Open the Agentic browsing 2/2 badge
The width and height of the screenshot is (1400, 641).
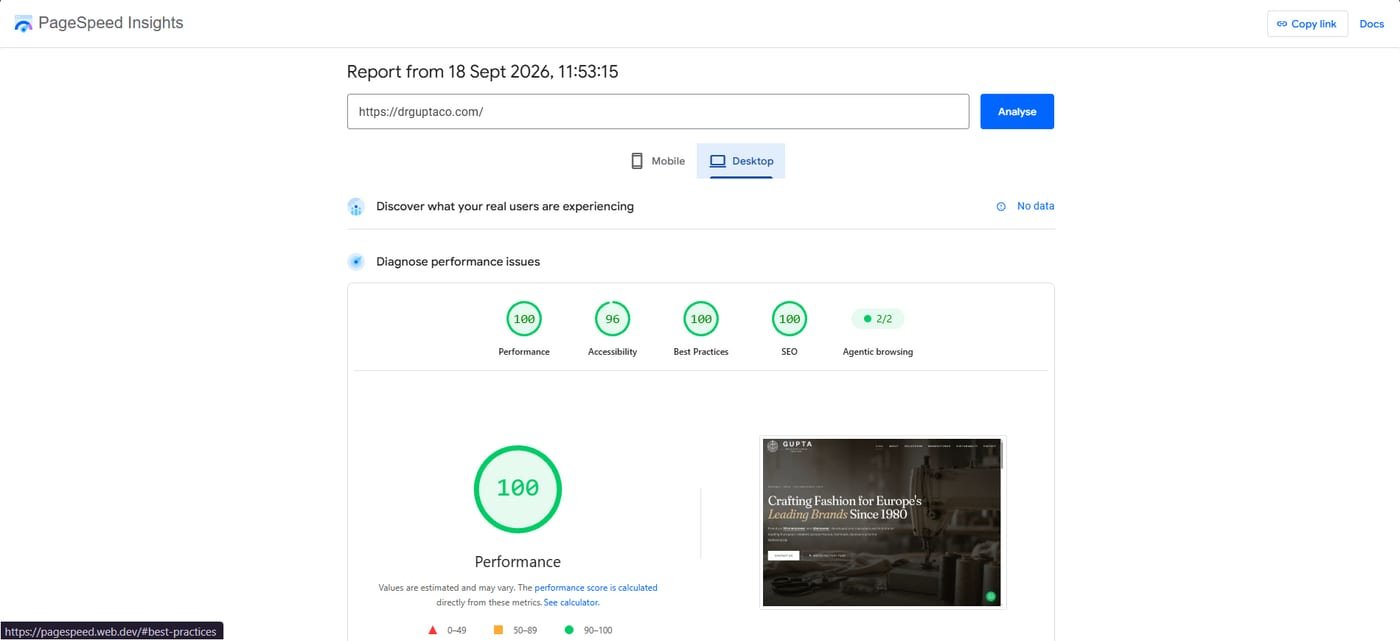coord(878,319)
